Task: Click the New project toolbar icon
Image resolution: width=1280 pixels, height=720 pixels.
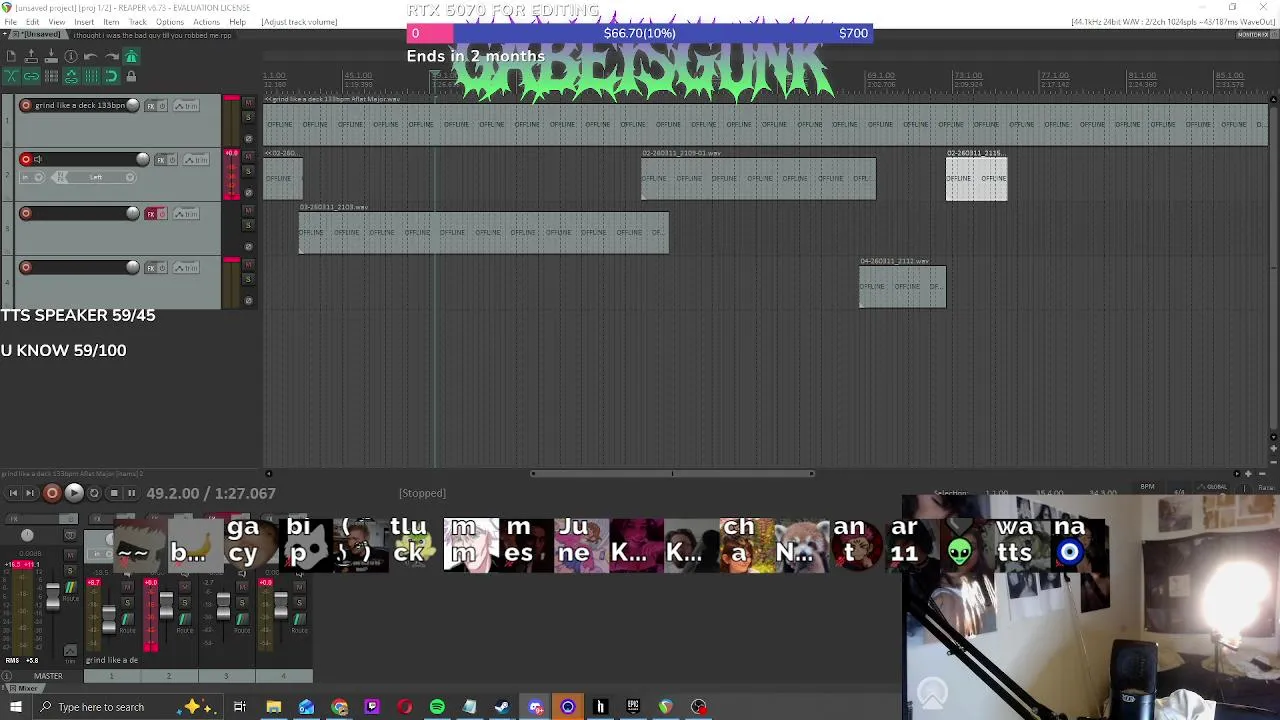Action: [x=11, y=57]
